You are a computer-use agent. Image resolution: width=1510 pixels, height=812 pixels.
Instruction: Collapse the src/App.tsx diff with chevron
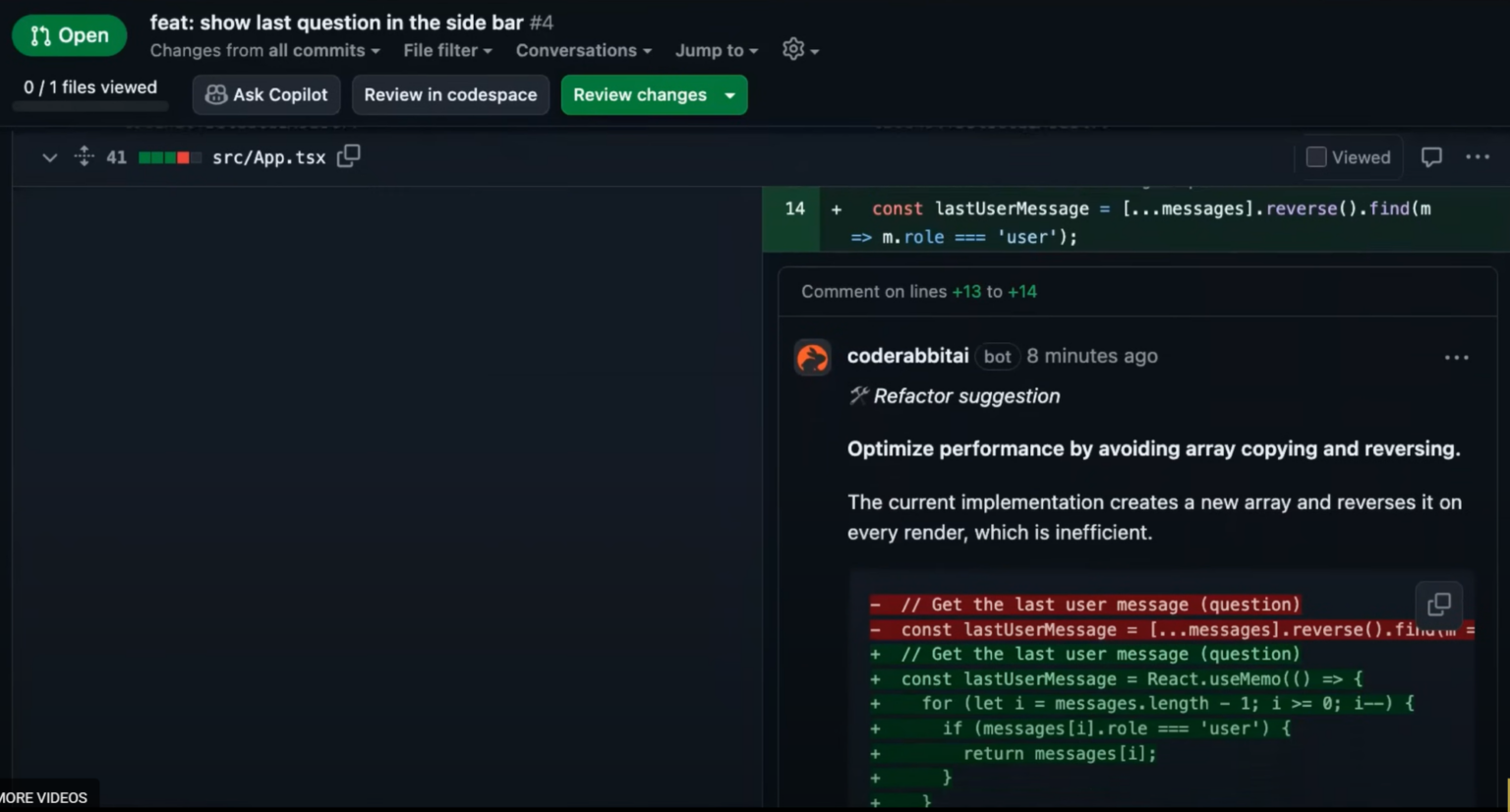[48, 156]
